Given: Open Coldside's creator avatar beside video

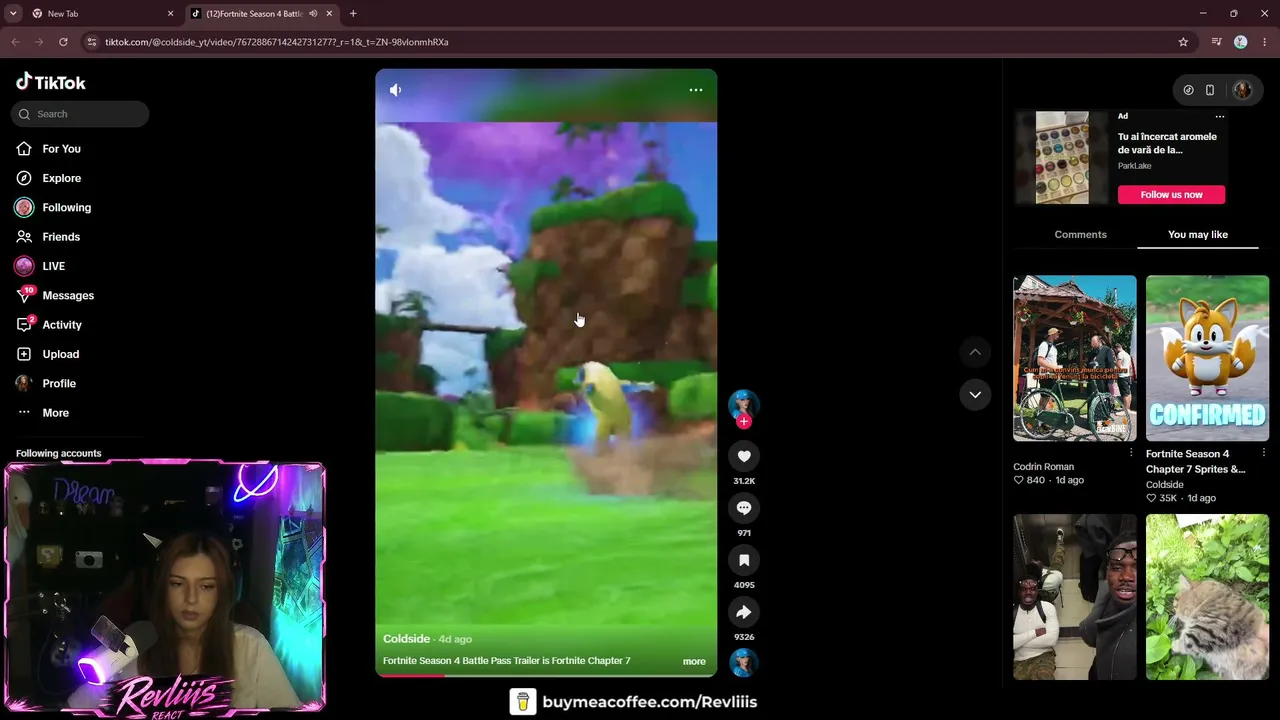Looking at the screenshot, I should coord(743,404).
